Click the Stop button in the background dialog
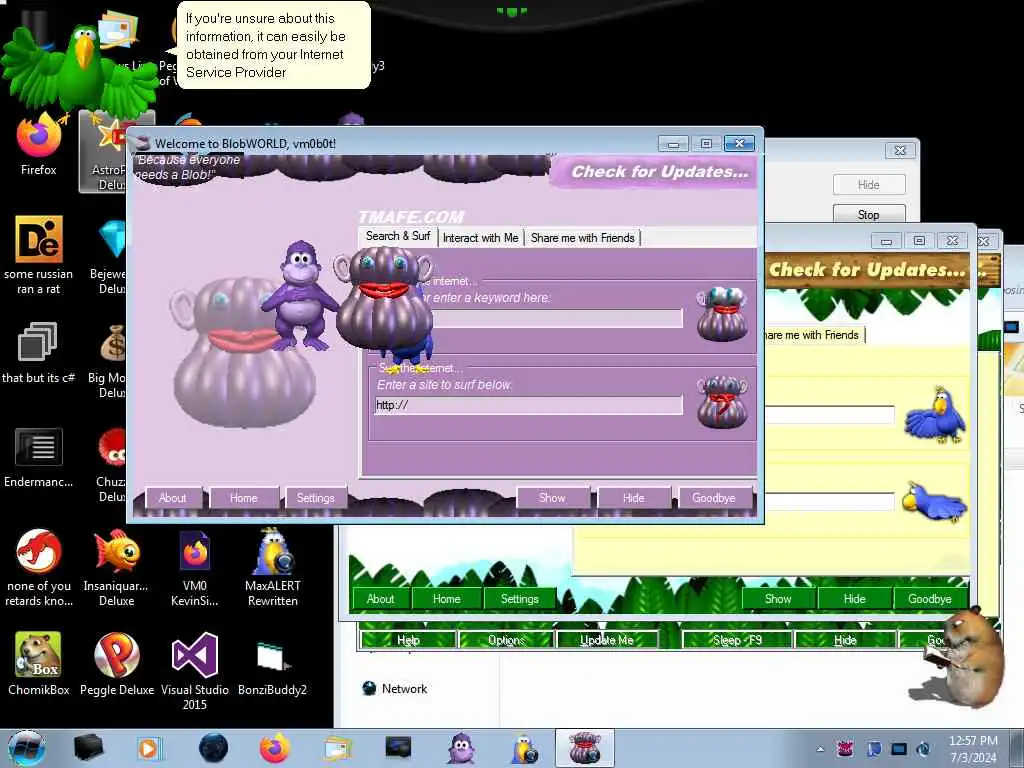This screenshot has width=1024, height=768. [x=869, y=214]
